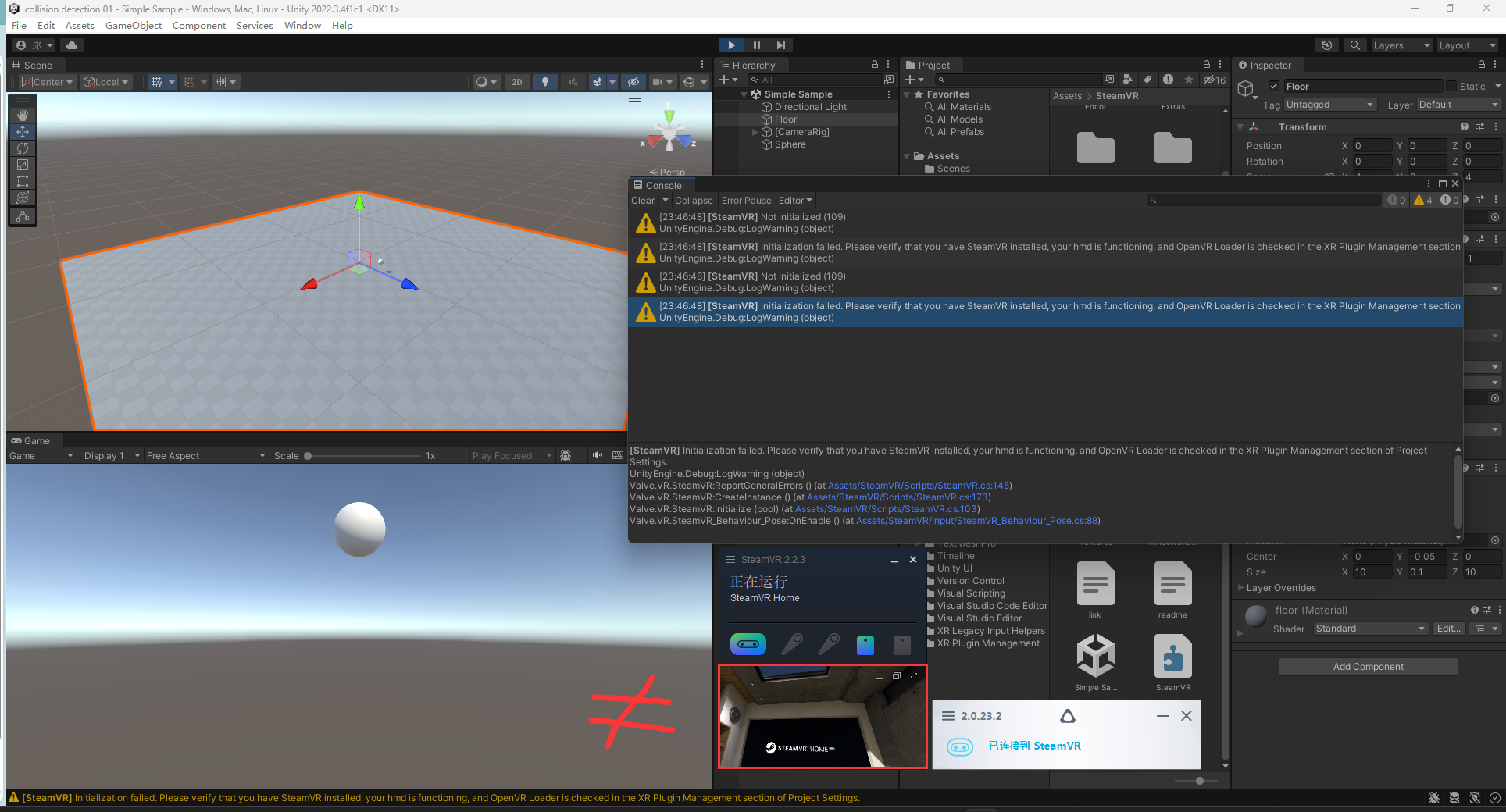The width and height of the screenshot is (1506, 812).
Task: Open Free Aspect dropdown in Game view
Action: pos(205,456)
